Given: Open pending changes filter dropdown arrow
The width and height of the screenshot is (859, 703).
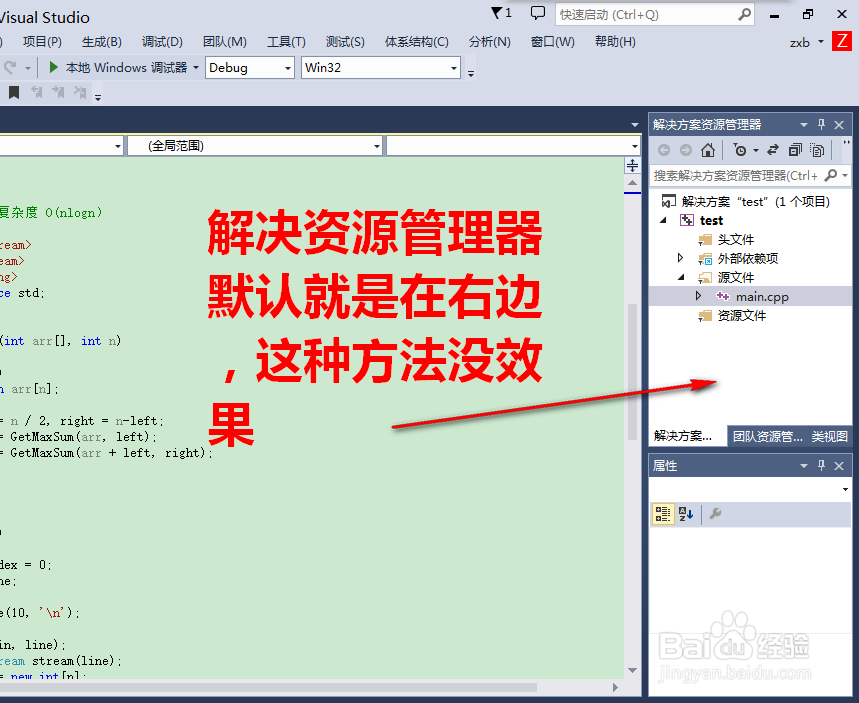Looking at the screenshot, I should point(755,150).
